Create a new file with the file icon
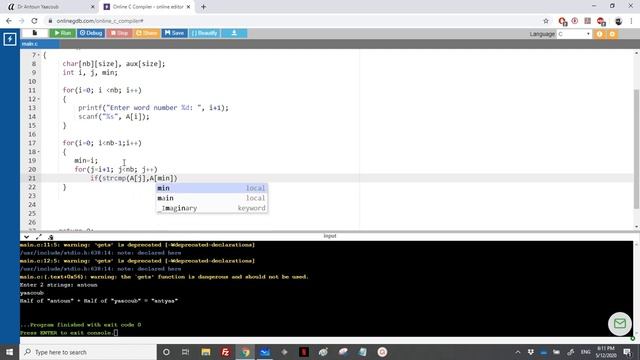The height and width of the screenshot is (360, 640). 35,33
